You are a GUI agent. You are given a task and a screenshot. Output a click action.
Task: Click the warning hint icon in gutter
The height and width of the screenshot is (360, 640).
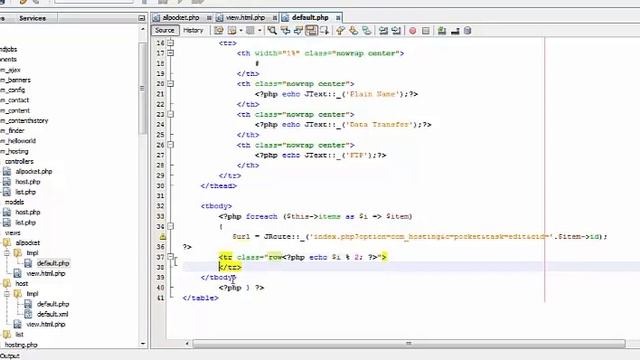(162, 237)
